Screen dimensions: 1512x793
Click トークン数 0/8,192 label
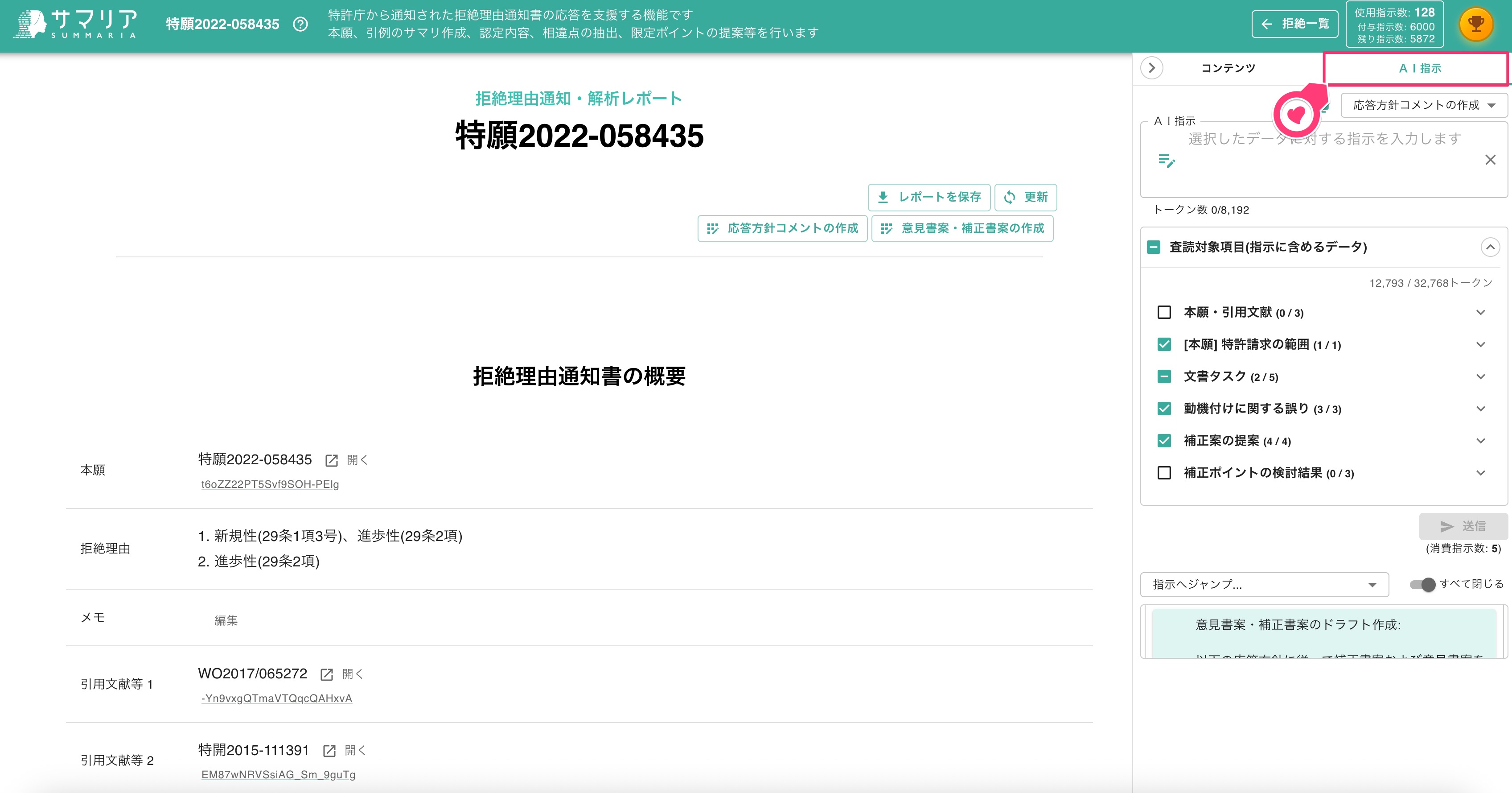pyautogui.click(x=1201, y=210)
